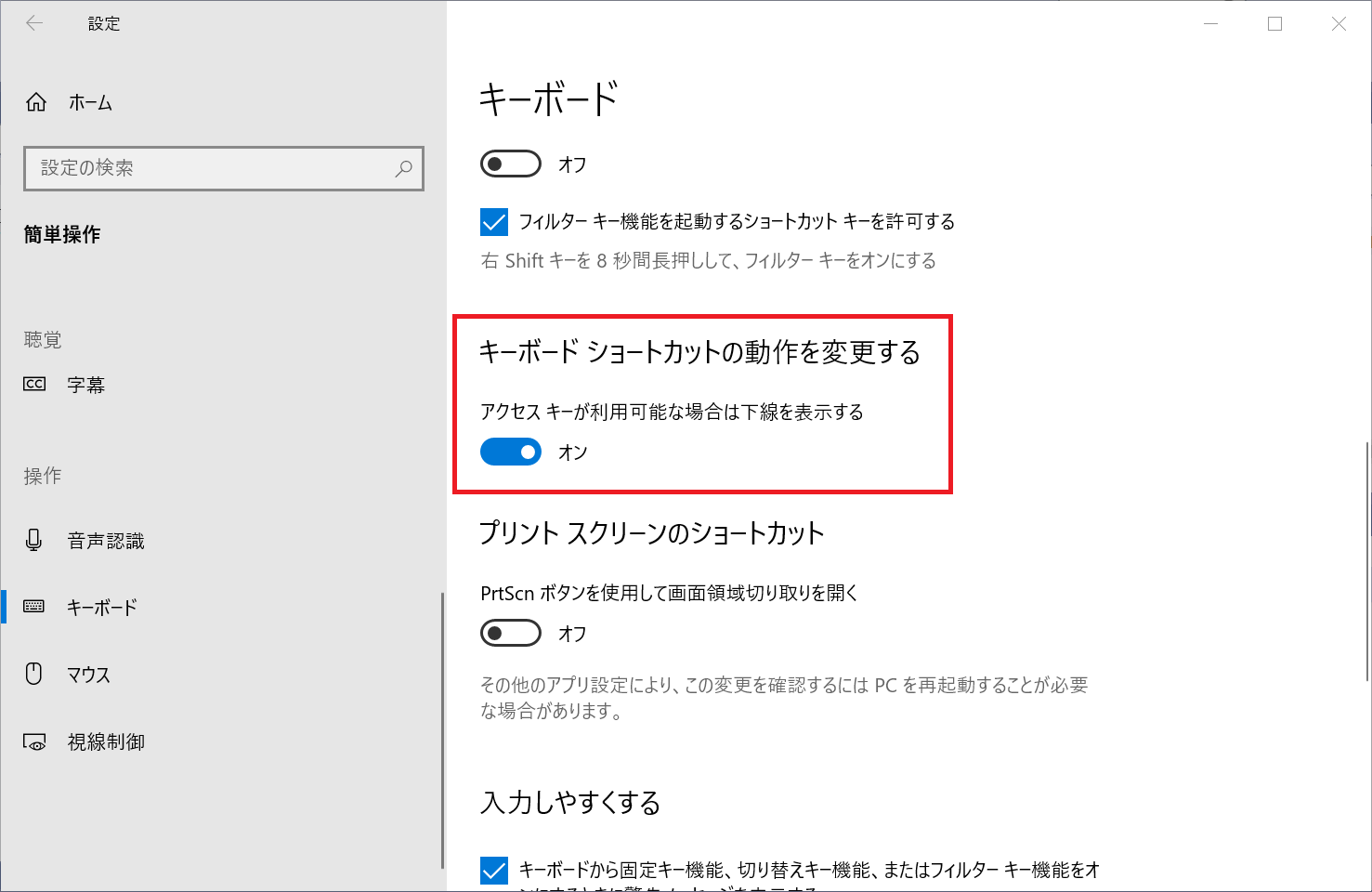This screenshot has height=892, width=1372.
Task: Click the アクセス キーが利用可能な場合 label
Action: point(673,412)
